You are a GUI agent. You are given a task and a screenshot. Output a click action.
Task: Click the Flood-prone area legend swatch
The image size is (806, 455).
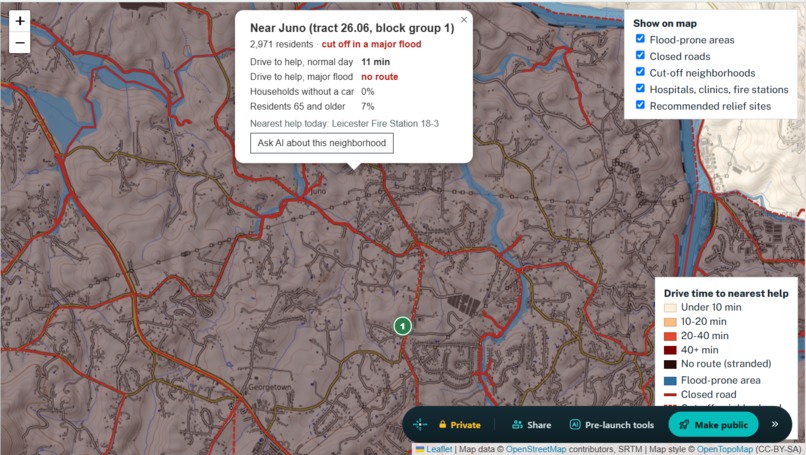click(x=670, y=380)
